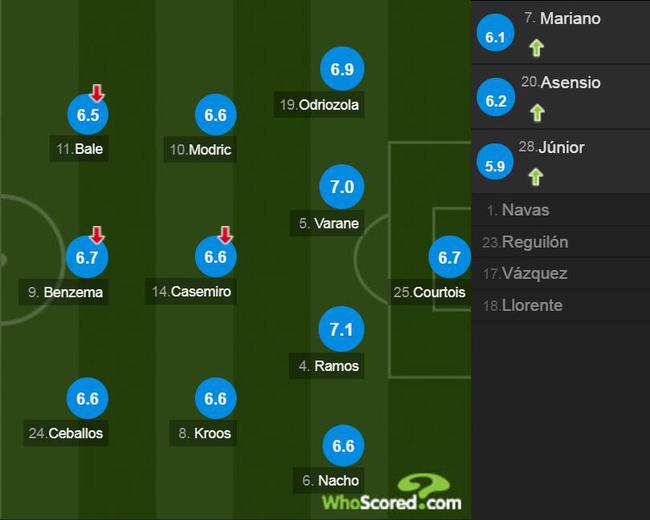Click Odriozola's 6.9 rating bubble

(x=342, y=69)
